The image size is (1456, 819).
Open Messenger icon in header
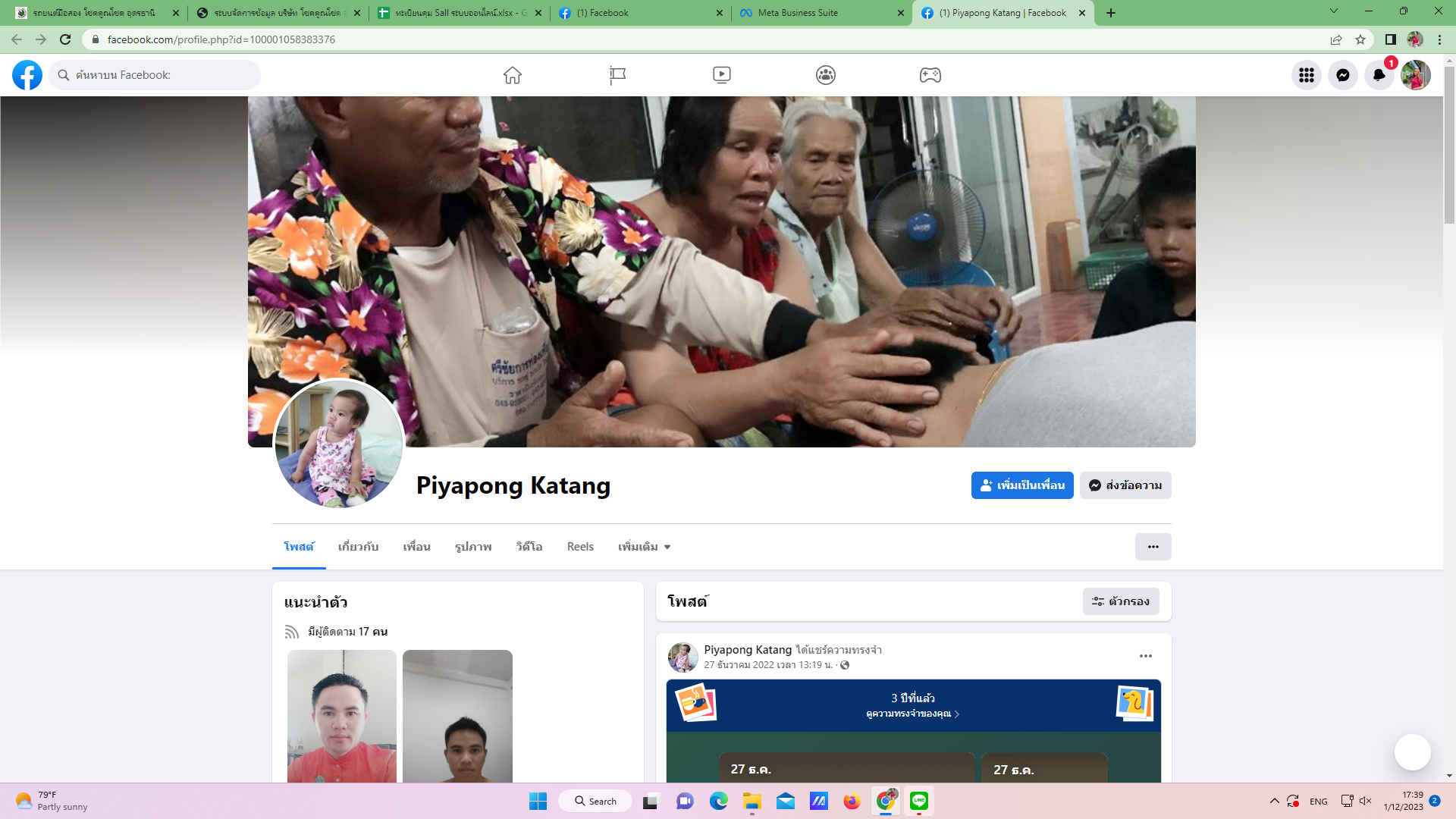tap(1343, 75)
